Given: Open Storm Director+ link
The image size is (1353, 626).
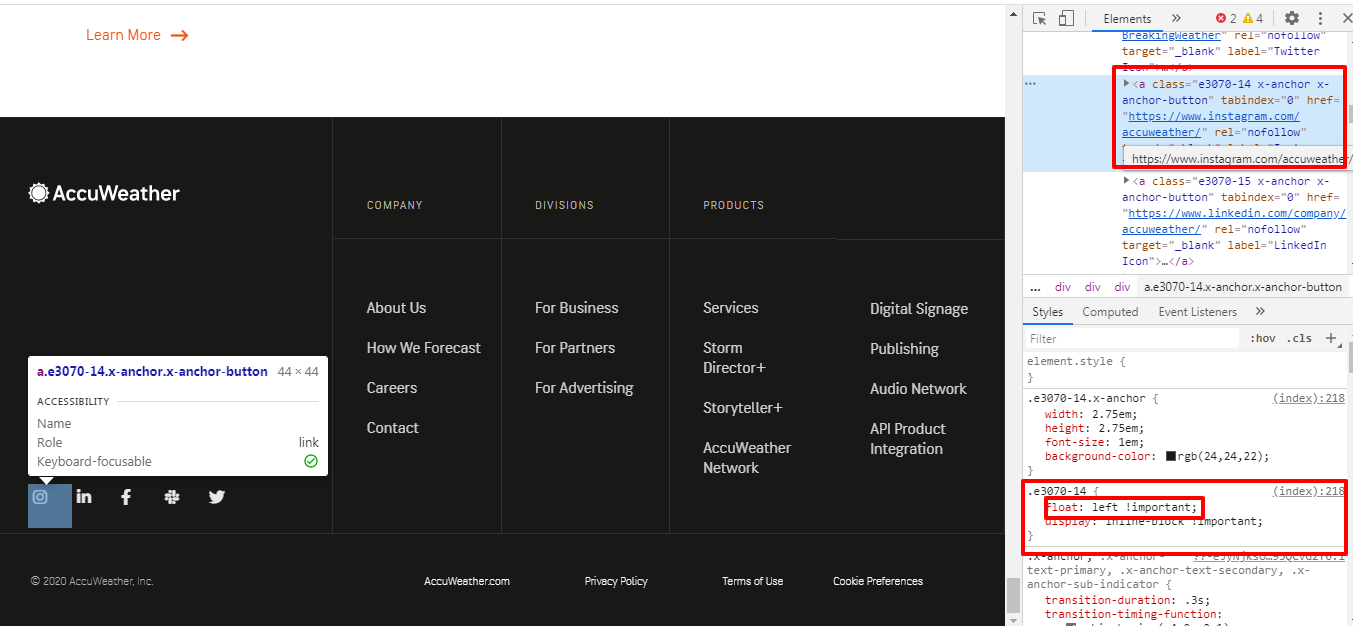Looking at the screenshot, I should tap(734, 358).
